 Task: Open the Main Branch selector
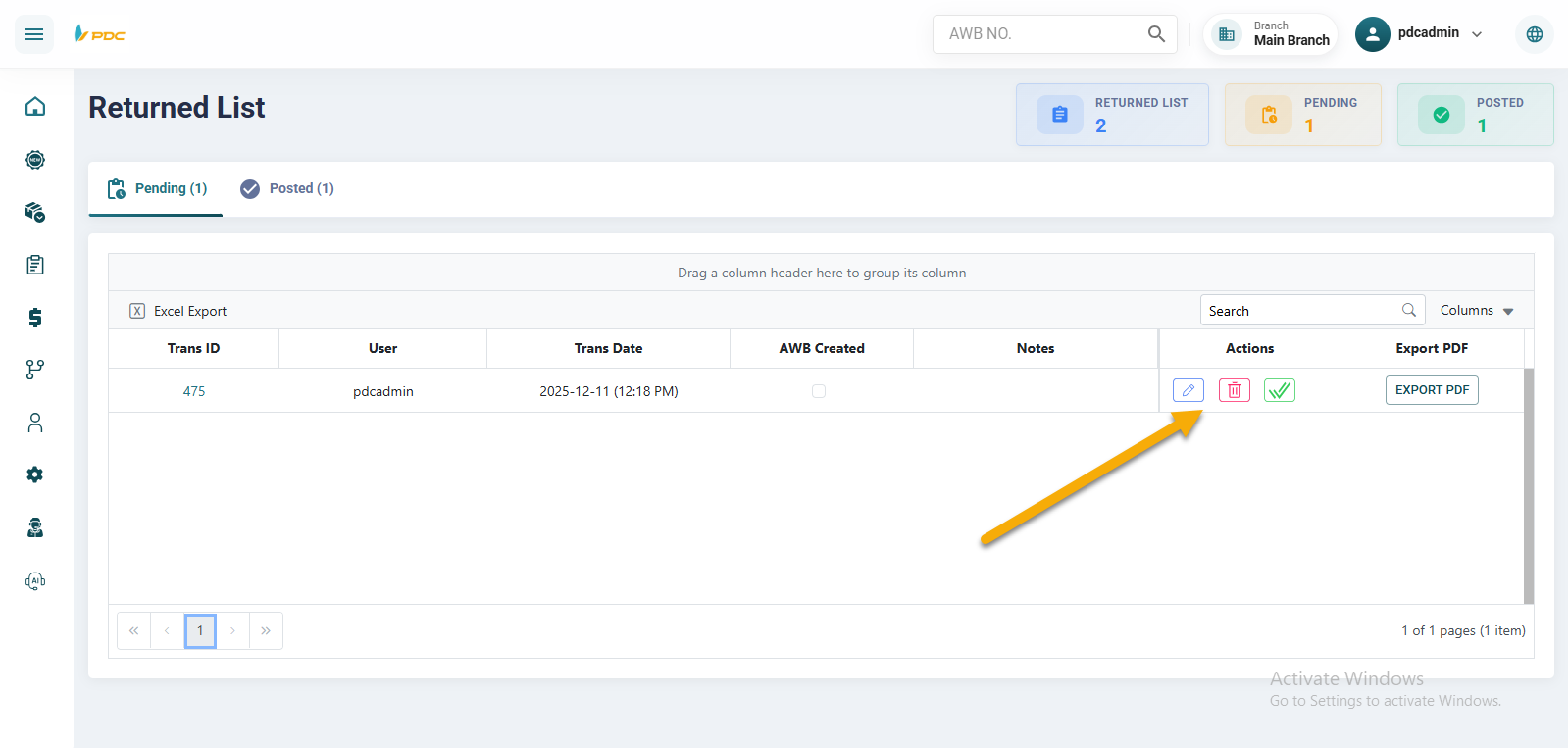pyautogui.click(x=1272, y=34)
